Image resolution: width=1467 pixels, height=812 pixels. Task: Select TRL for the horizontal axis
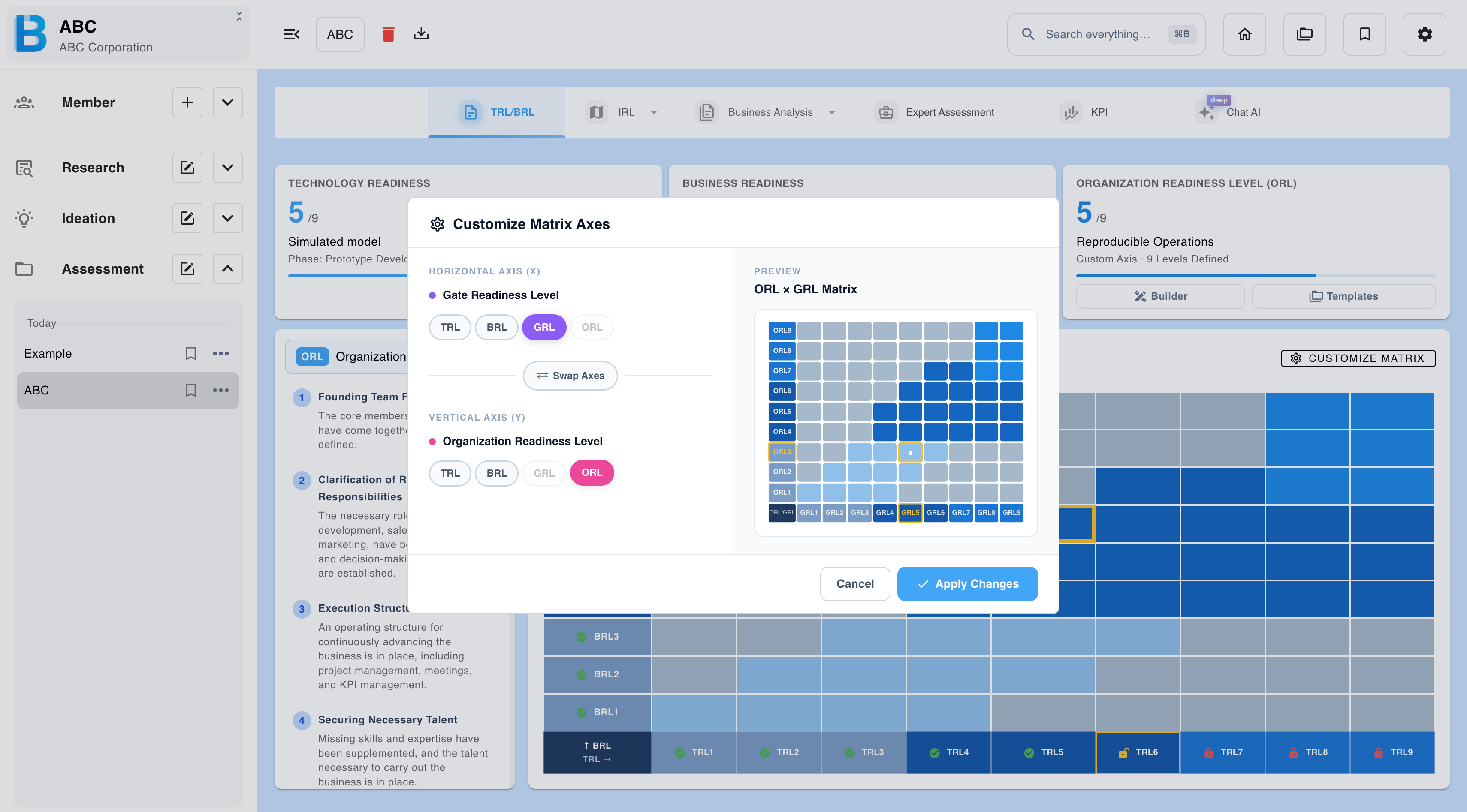(450, 327)
